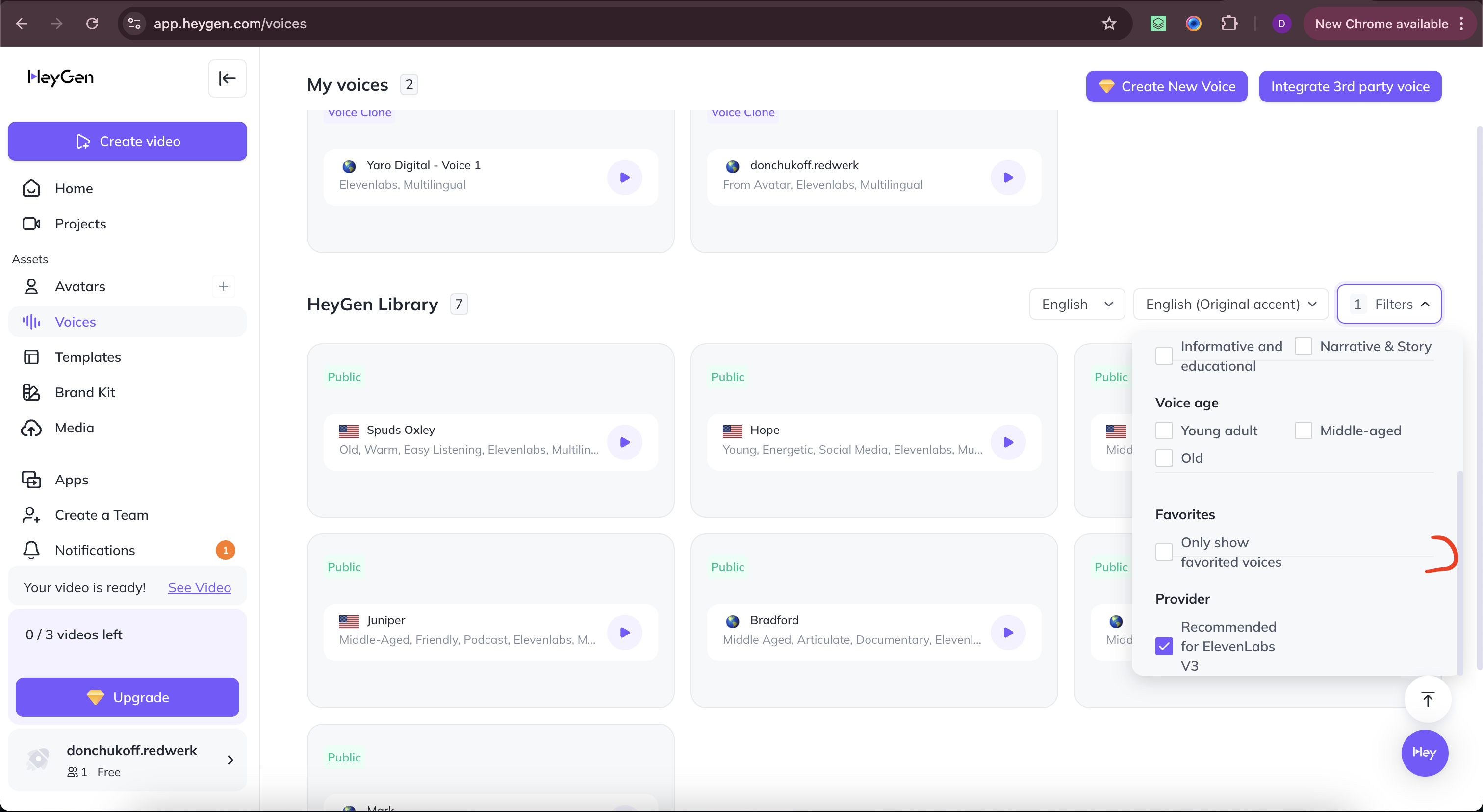Check the Narrative & Story filter
The width and height of the screenshot is (1483, 812).
1304,346
